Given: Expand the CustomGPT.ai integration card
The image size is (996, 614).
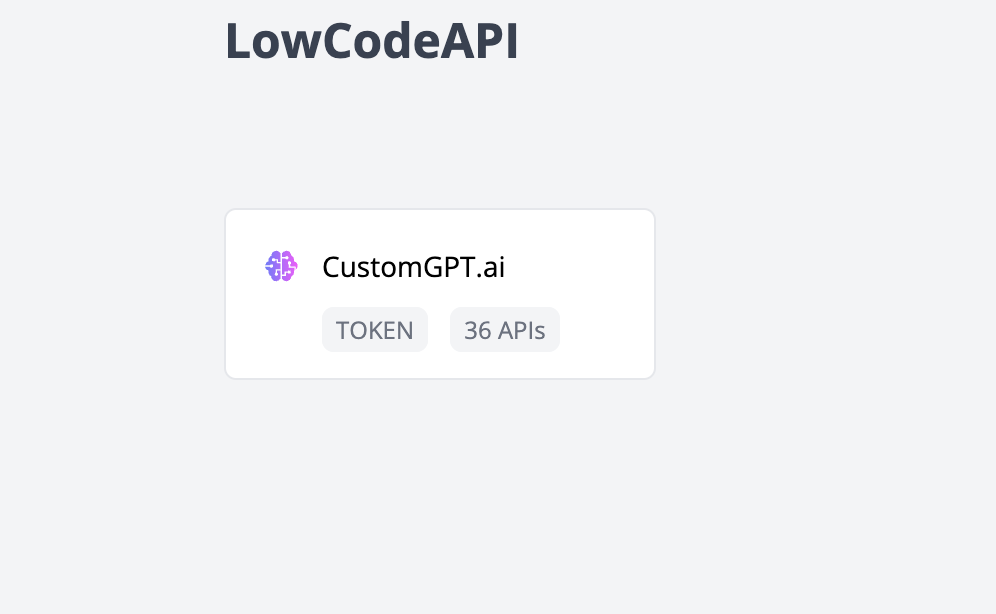Looking at the screenshot, I should 440,293.
